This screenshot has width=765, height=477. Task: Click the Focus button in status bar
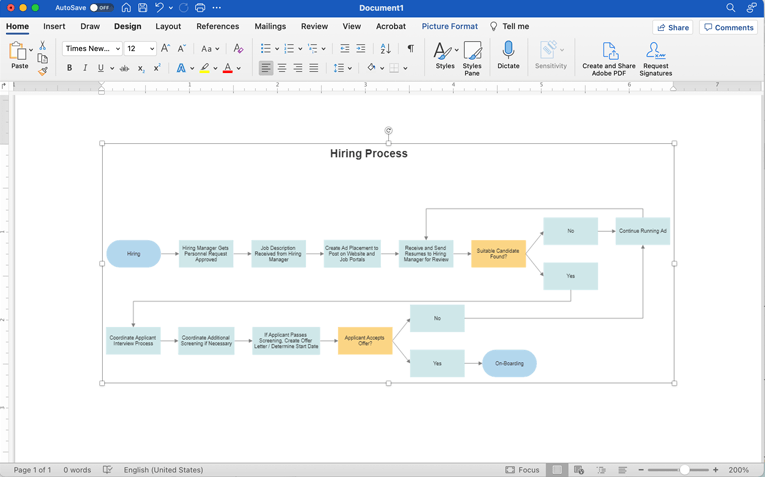pos(523,470)
